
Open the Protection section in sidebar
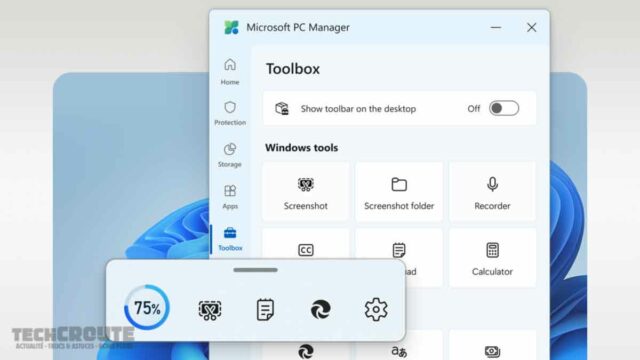230,113
